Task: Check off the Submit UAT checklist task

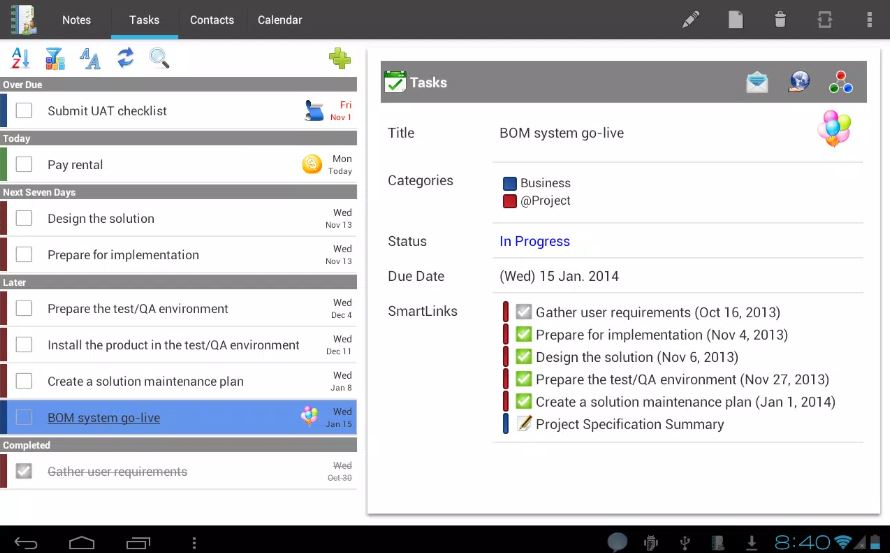Action: point(24,110)
